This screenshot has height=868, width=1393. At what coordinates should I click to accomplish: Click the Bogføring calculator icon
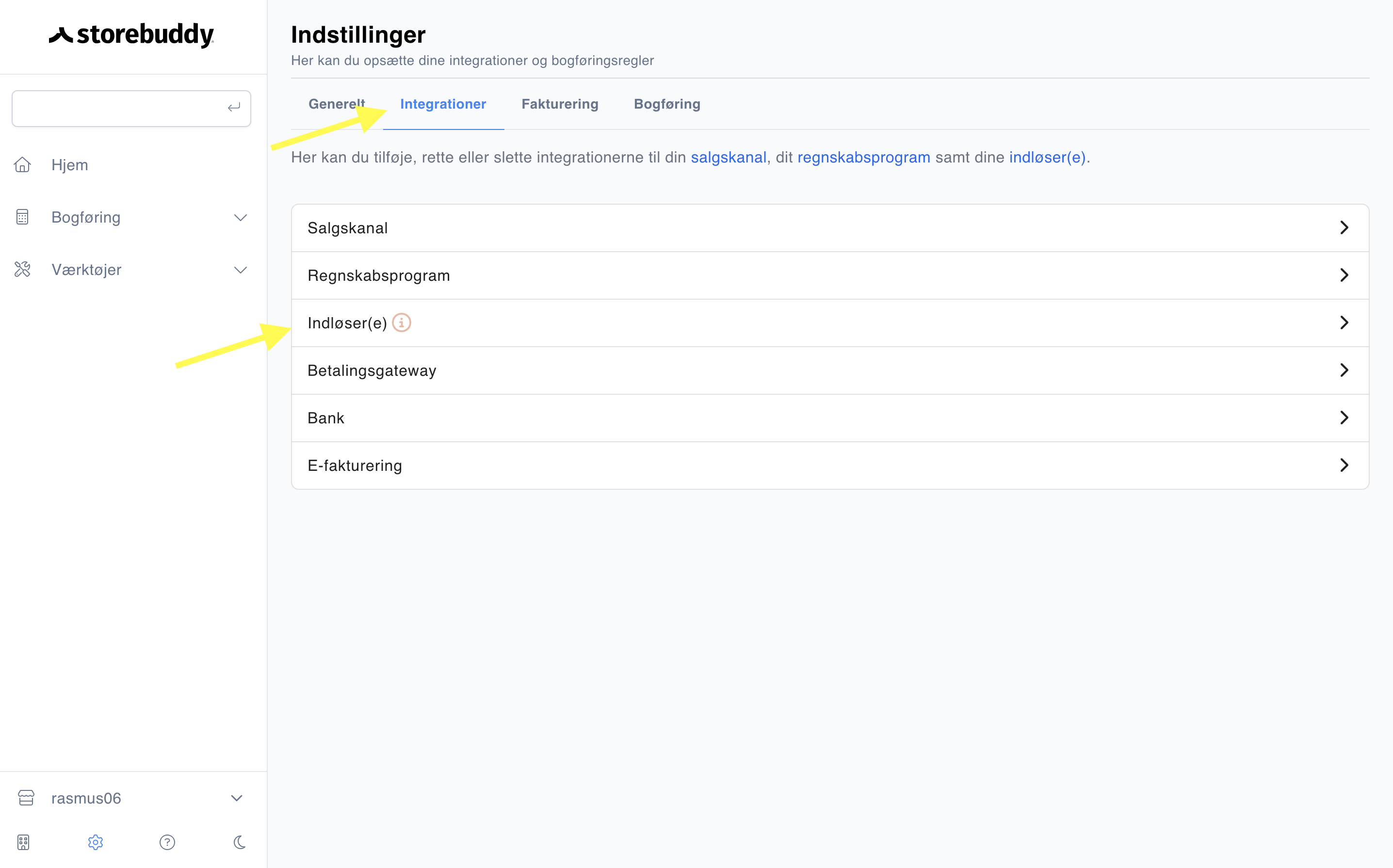pos(22,217)
